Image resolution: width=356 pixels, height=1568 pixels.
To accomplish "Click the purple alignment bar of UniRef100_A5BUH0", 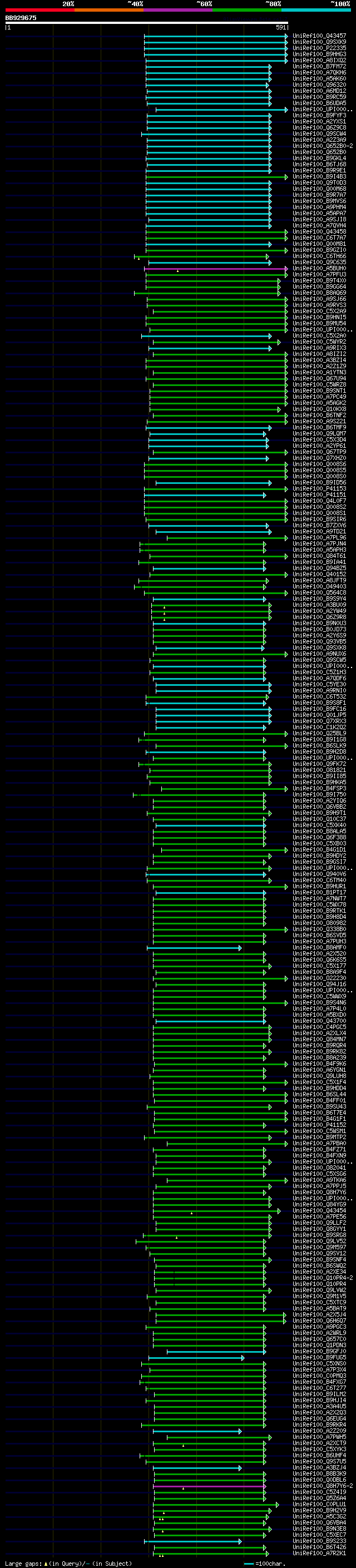I will (216, 269).
